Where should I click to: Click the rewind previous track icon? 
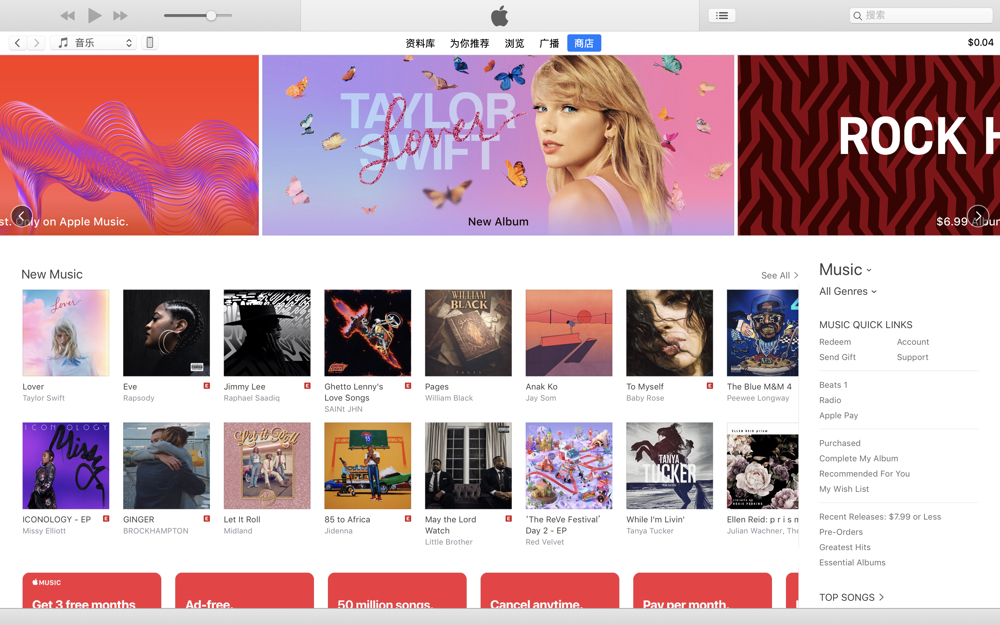(x=68, y=15)
